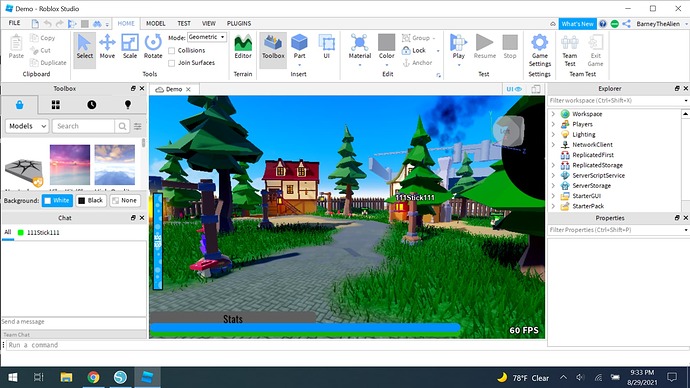Toggle UI visibility eye in viewport
Screen dimensions: 690x388
514,89
